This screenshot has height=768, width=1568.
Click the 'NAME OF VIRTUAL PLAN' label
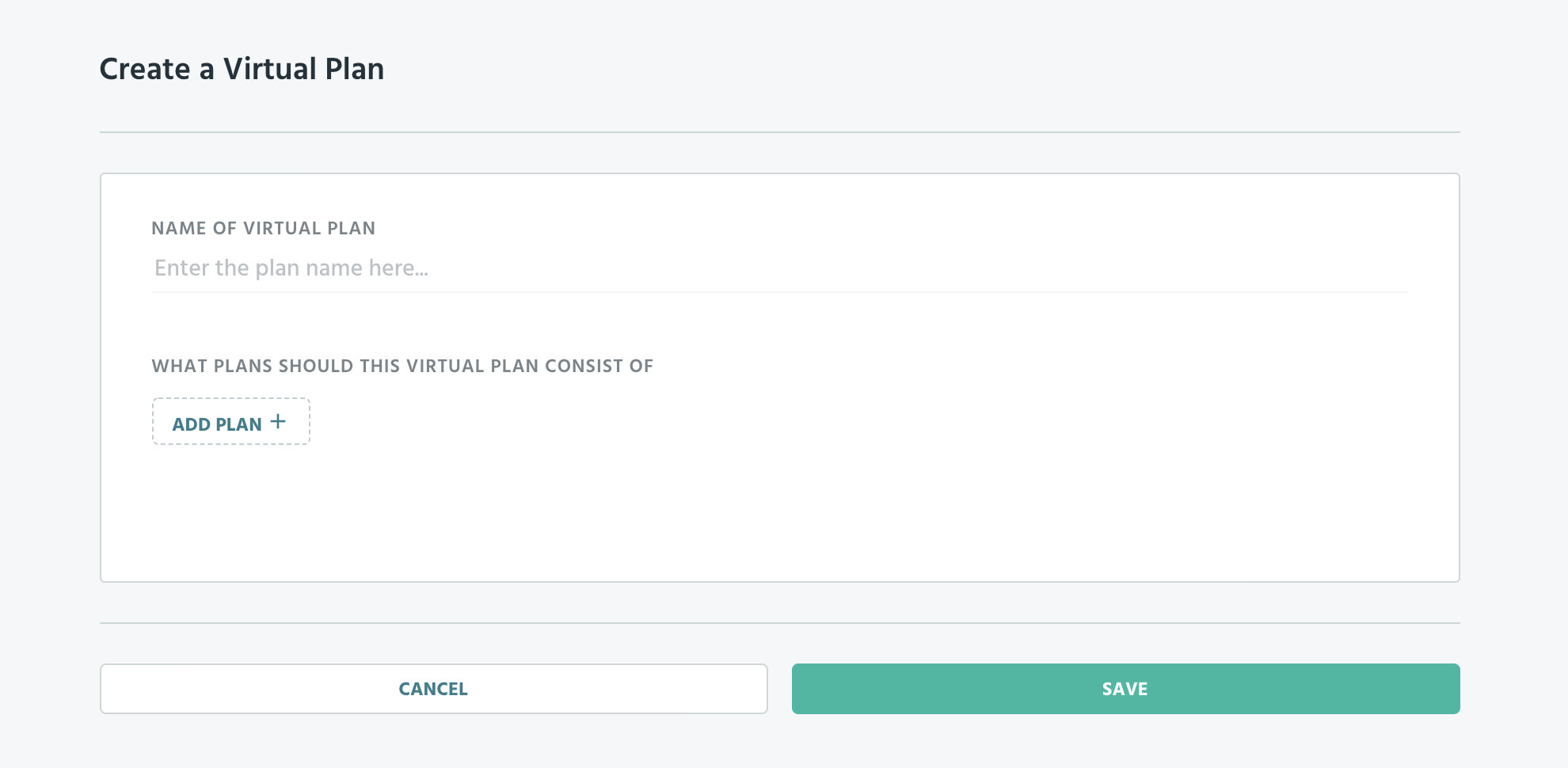[x=264, y=228]
